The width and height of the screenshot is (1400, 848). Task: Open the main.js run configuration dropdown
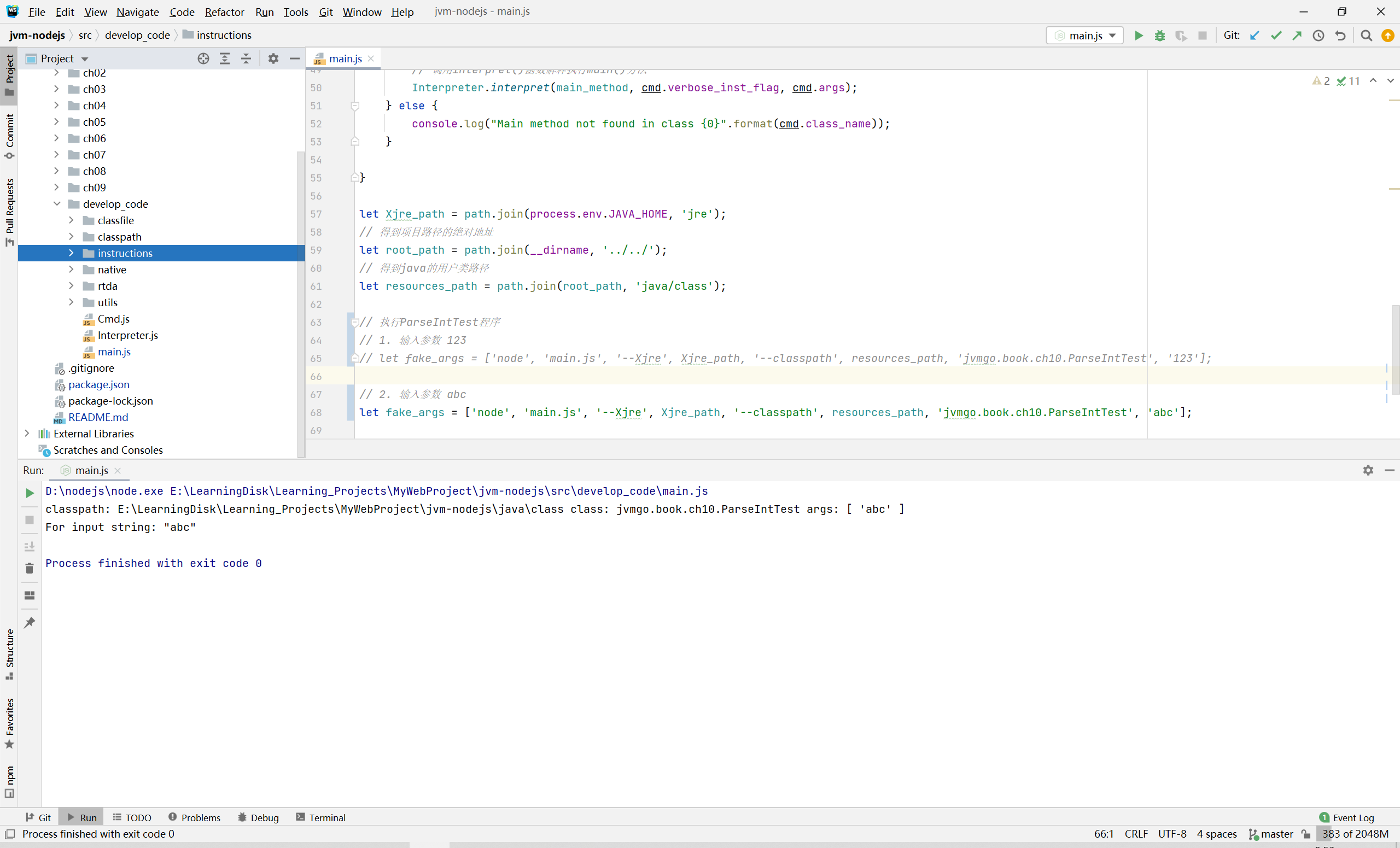click(x=1085, y=35)
